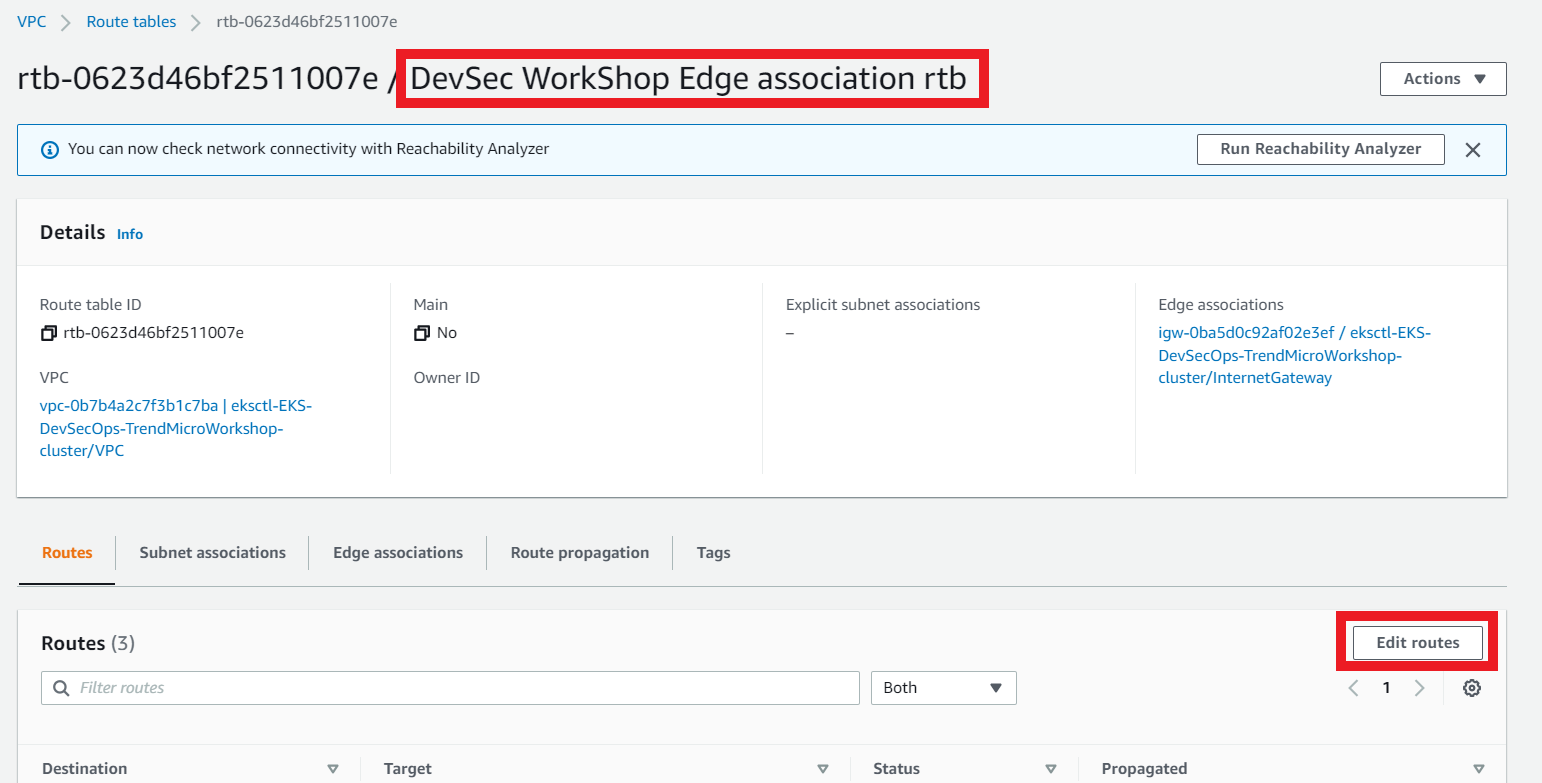The width and height of the screenshot is (1542, 783).
Task: Open the vpc-0b7b4a2c7f3b1c7ba VPC link
Action: tap(176, 428)
